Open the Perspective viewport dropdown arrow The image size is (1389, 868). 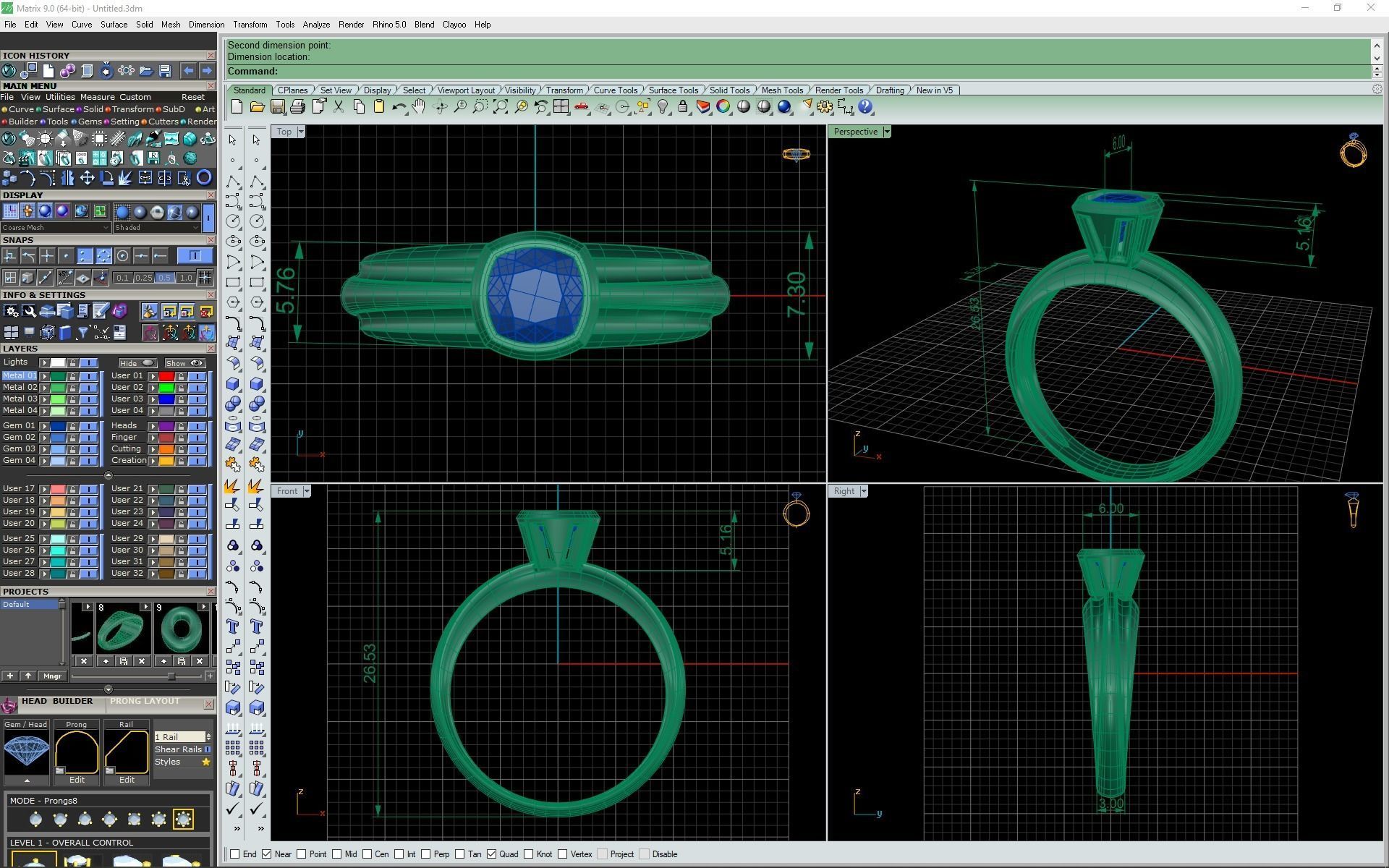click(x=886, y=132)
